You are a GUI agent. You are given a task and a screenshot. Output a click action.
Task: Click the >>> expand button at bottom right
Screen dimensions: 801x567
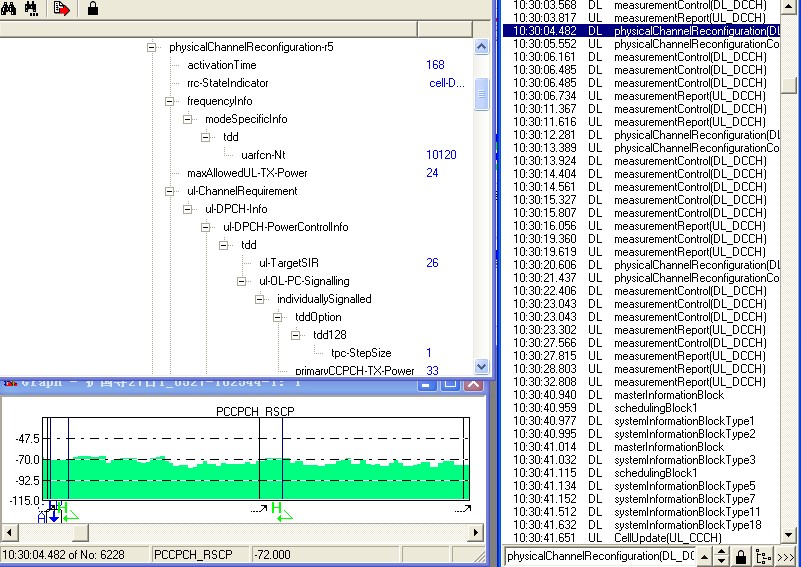pyautogui.click(x=787, y=556)
